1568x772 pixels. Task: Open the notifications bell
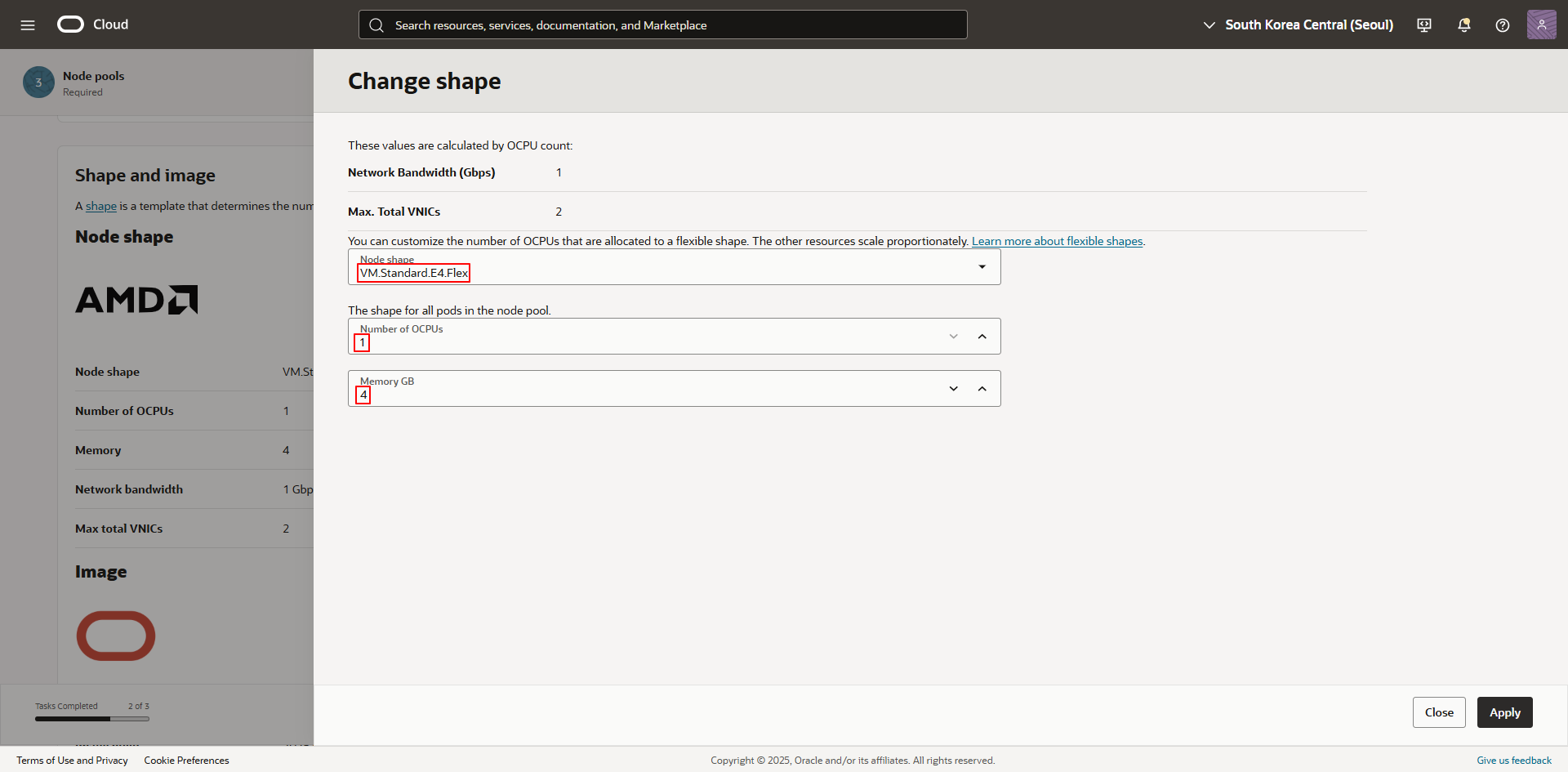pos(1463,25)
